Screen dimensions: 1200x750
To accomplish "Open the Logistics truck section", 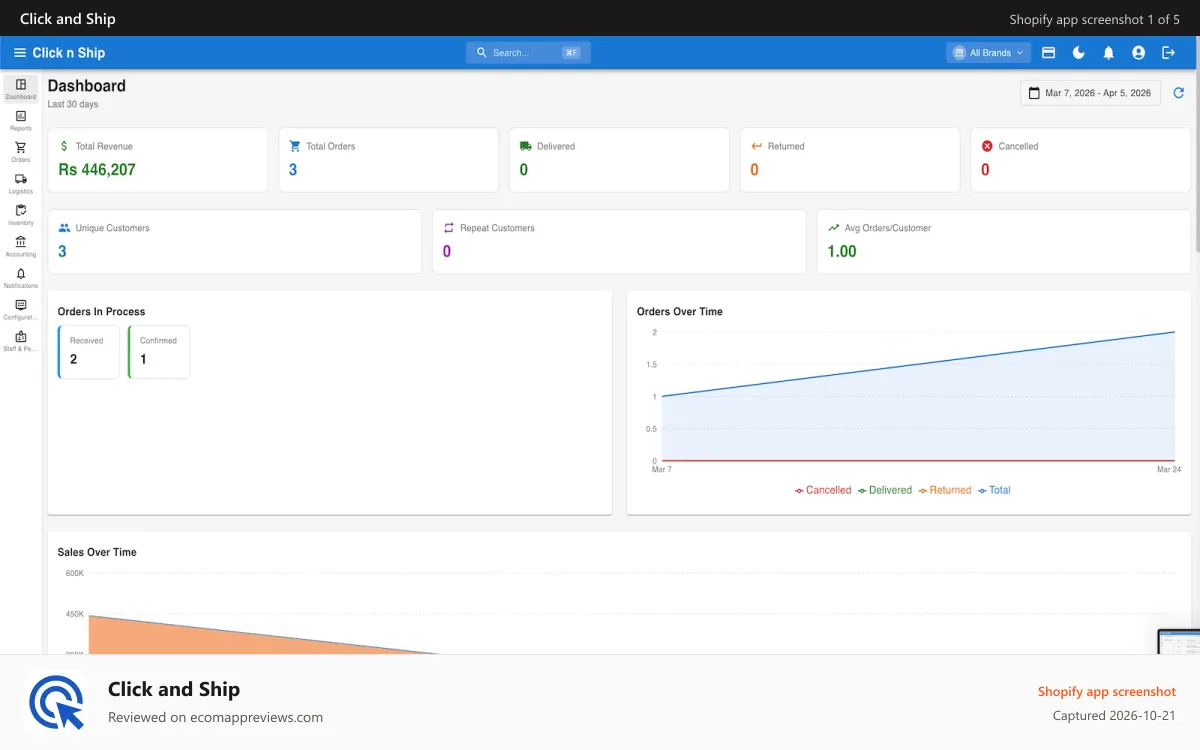I will (21, 184).
